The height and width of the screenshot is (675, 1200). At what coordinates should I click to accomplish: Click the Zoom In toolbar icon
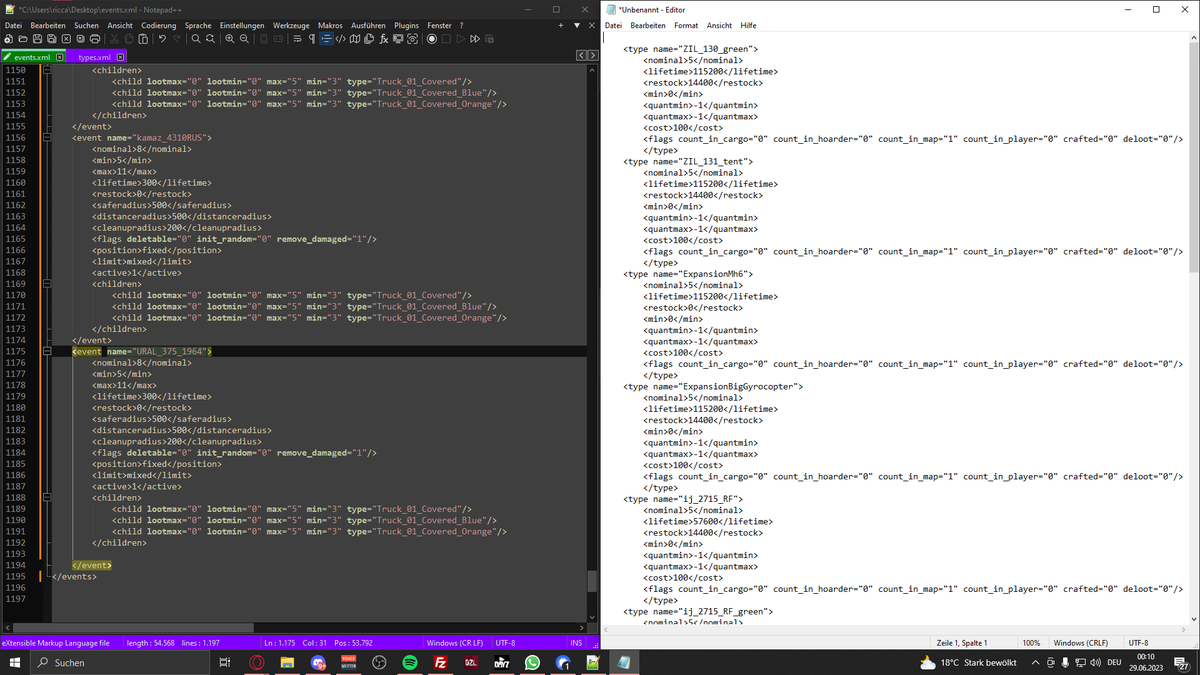pos(229,39)
